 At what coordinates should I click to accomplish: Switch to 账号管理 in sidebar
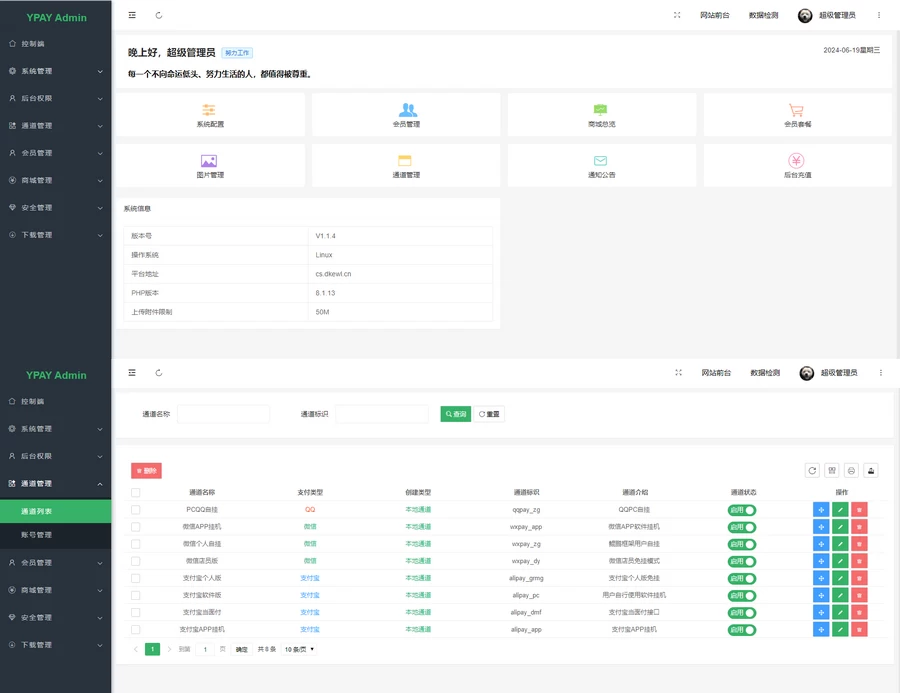click(55, 533)
